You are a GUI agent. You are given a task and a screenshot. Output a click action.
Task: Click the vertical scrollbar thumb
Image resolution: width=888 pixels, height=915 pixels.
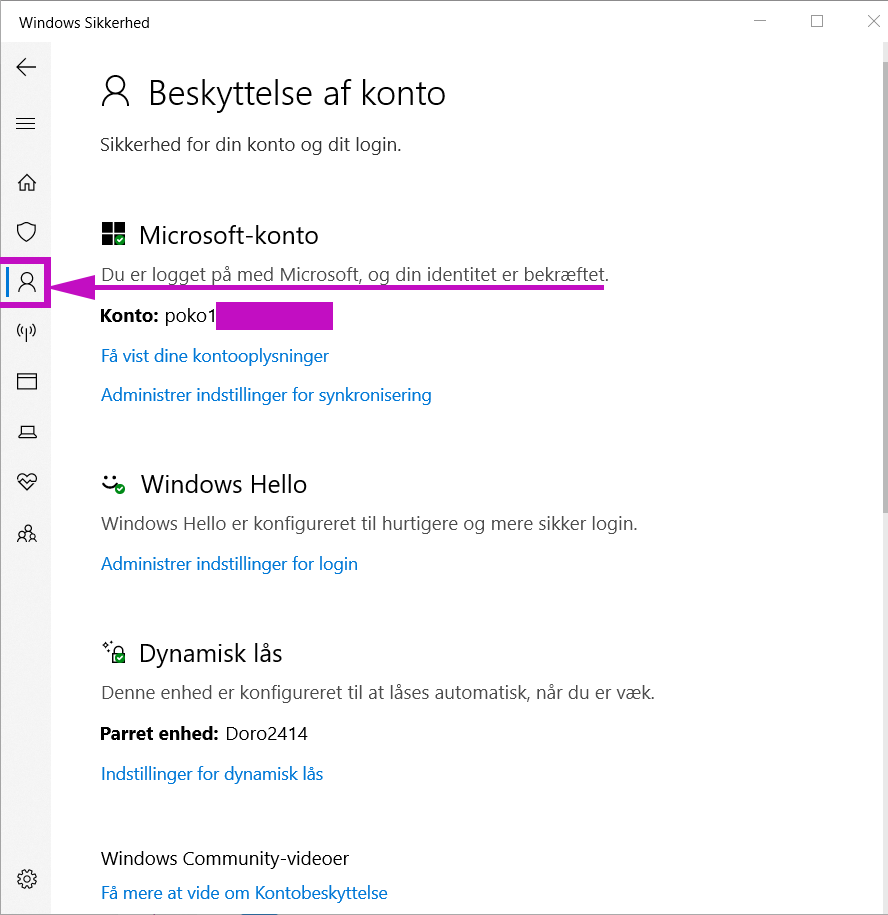[885, 286]
